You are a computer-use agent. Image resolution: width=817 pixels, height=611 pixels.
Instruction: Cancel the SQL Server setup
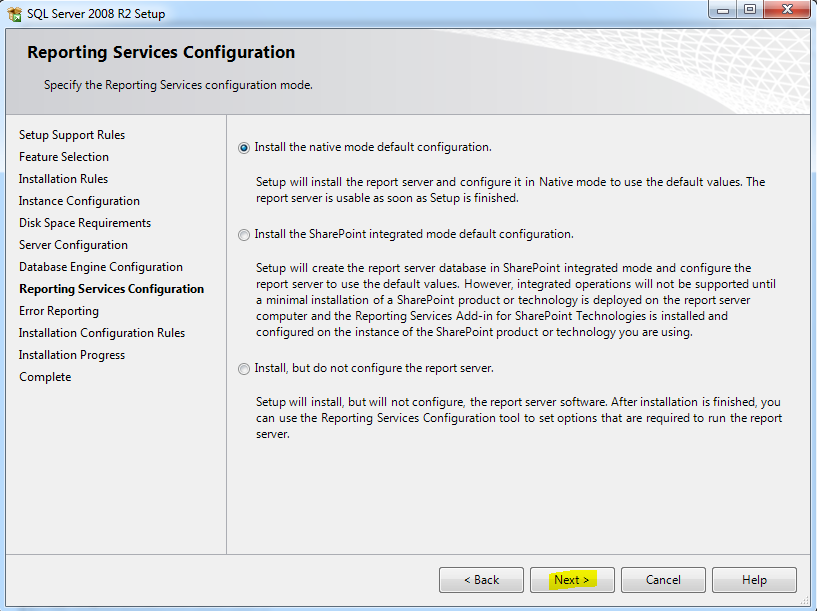point(663,580)
